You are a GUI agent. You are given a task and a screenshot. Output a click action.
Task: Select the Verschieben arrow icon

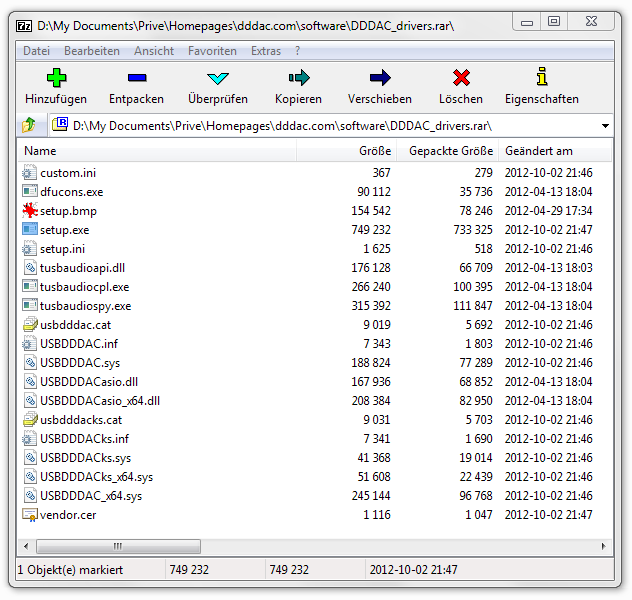coord(379,78)
